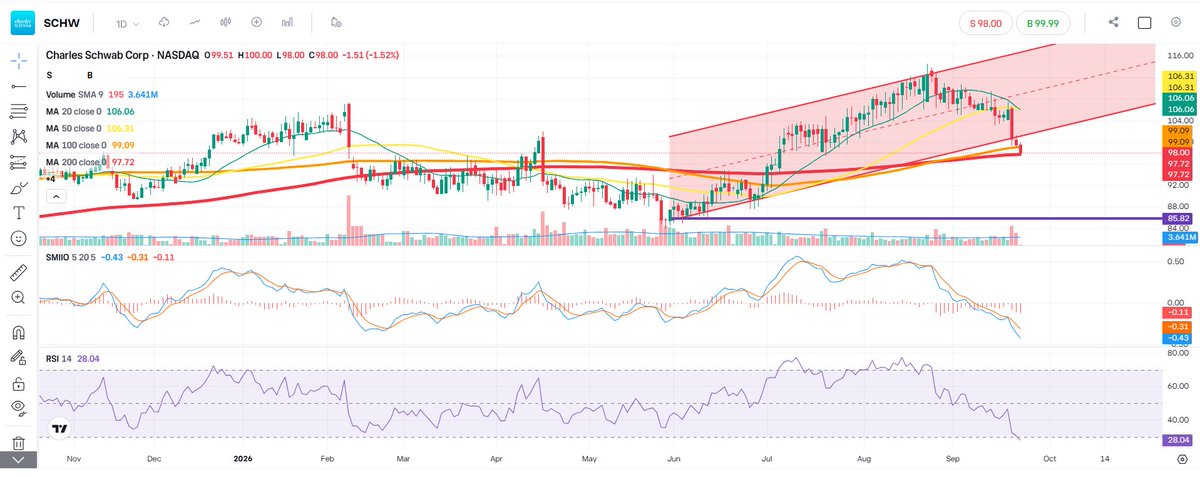Click the 2026 year marker on time axis
Viewport: 1200px width, 477px height.
pos(241,457)
